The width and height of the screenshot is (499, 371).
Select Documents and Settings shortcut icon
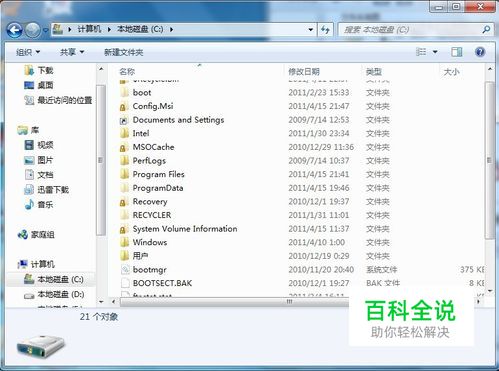[124, 120]
